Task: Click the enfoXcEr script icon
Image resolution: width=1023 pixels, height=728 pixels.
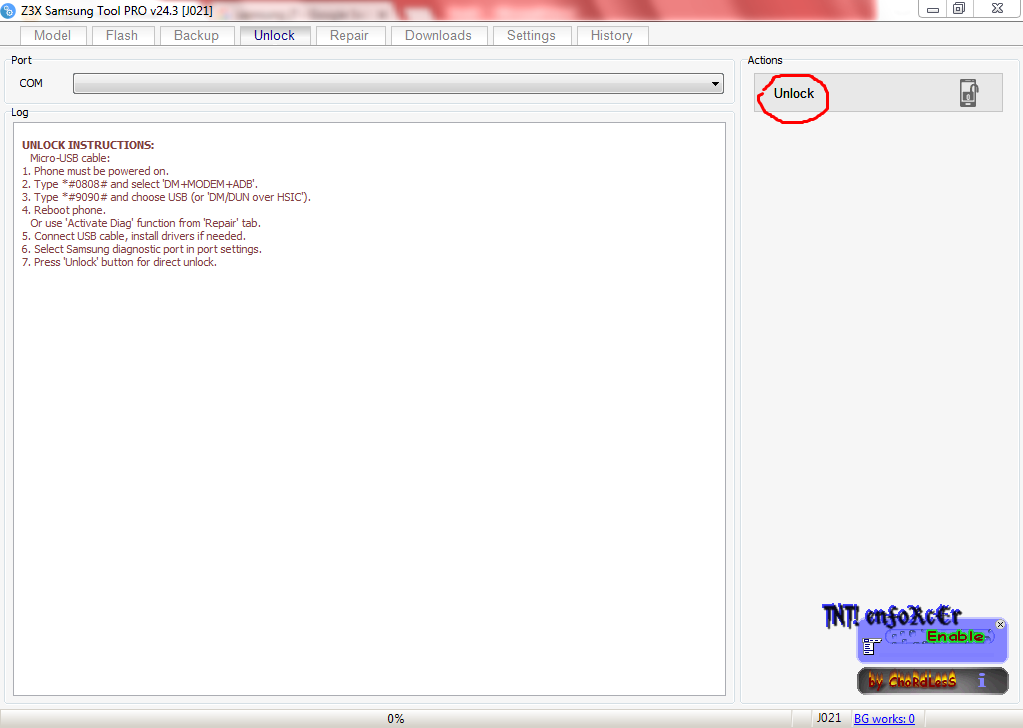Action: click(871, 646)
